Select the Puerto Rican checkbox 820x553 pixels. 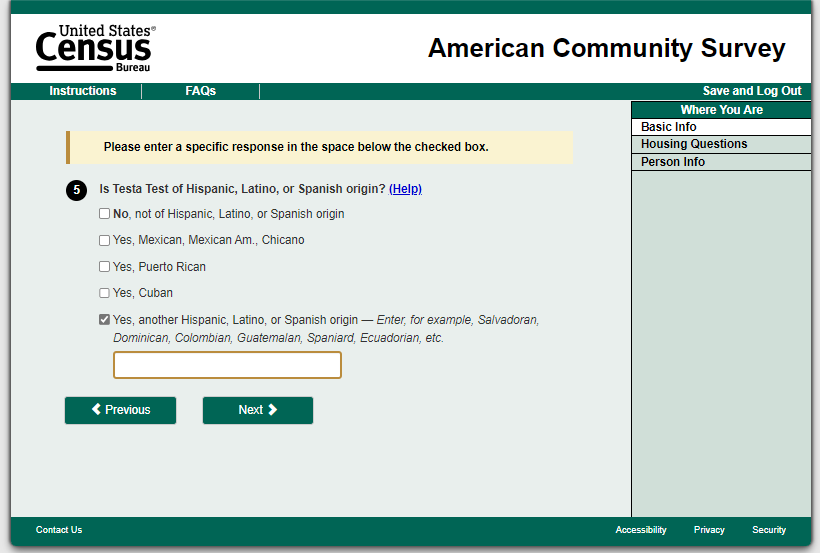pyautogui.click(x=105, y=267)
